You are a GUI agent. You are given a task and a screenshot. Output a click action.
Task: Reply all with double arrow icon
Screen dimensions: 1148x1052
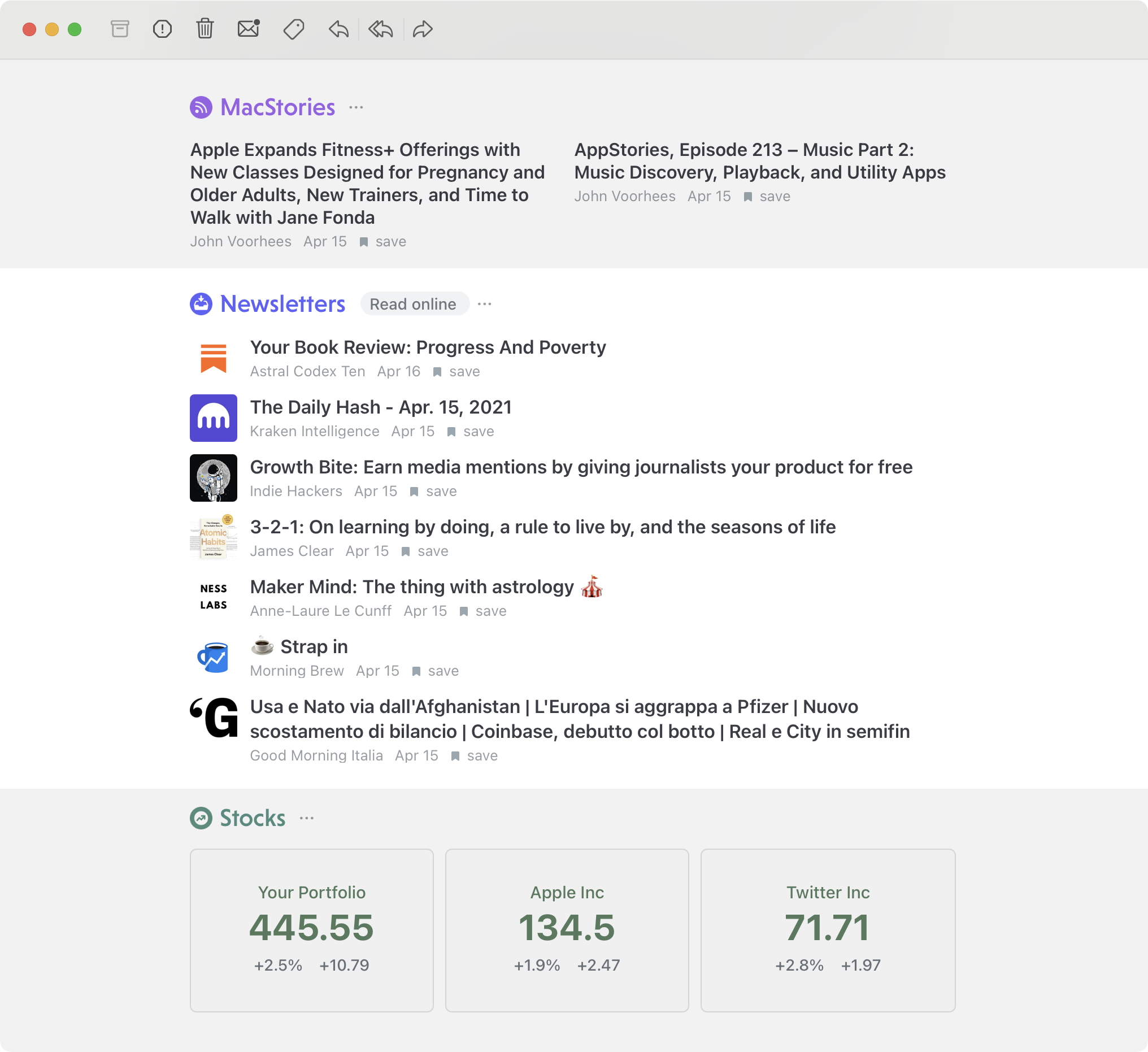pyautogui.click(x=380, y=29)
